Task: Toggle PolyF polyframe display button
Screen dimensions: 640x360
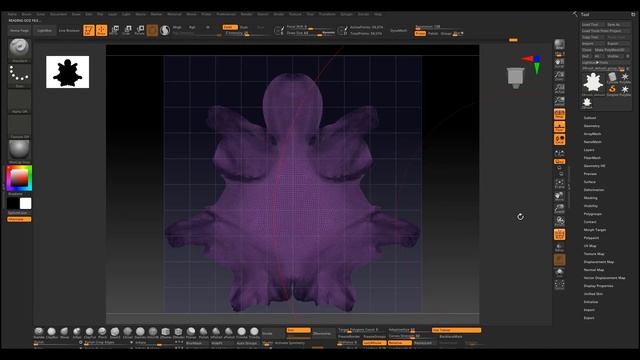Action: coord(559,234)
